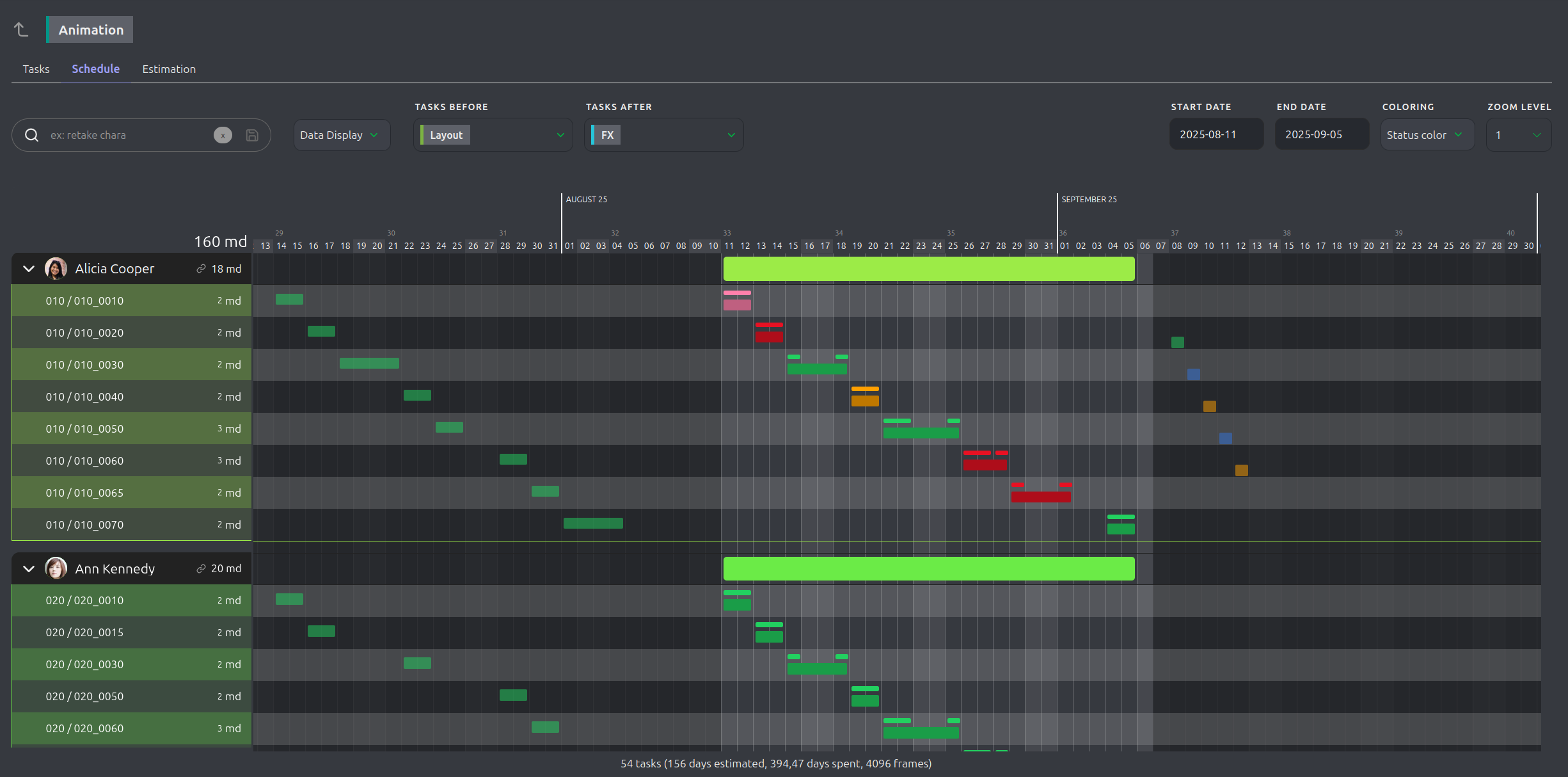Click the start date field 2025-08-11
The height and width of the screenshot is (777, 1568).
(1216, 134)
